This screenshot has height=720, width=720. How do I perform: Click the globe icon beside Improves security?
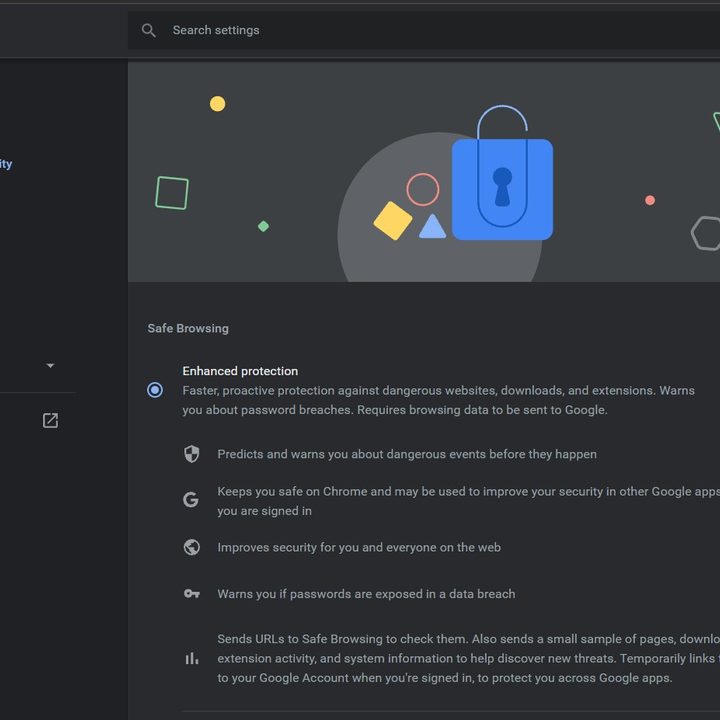(191, 547)
